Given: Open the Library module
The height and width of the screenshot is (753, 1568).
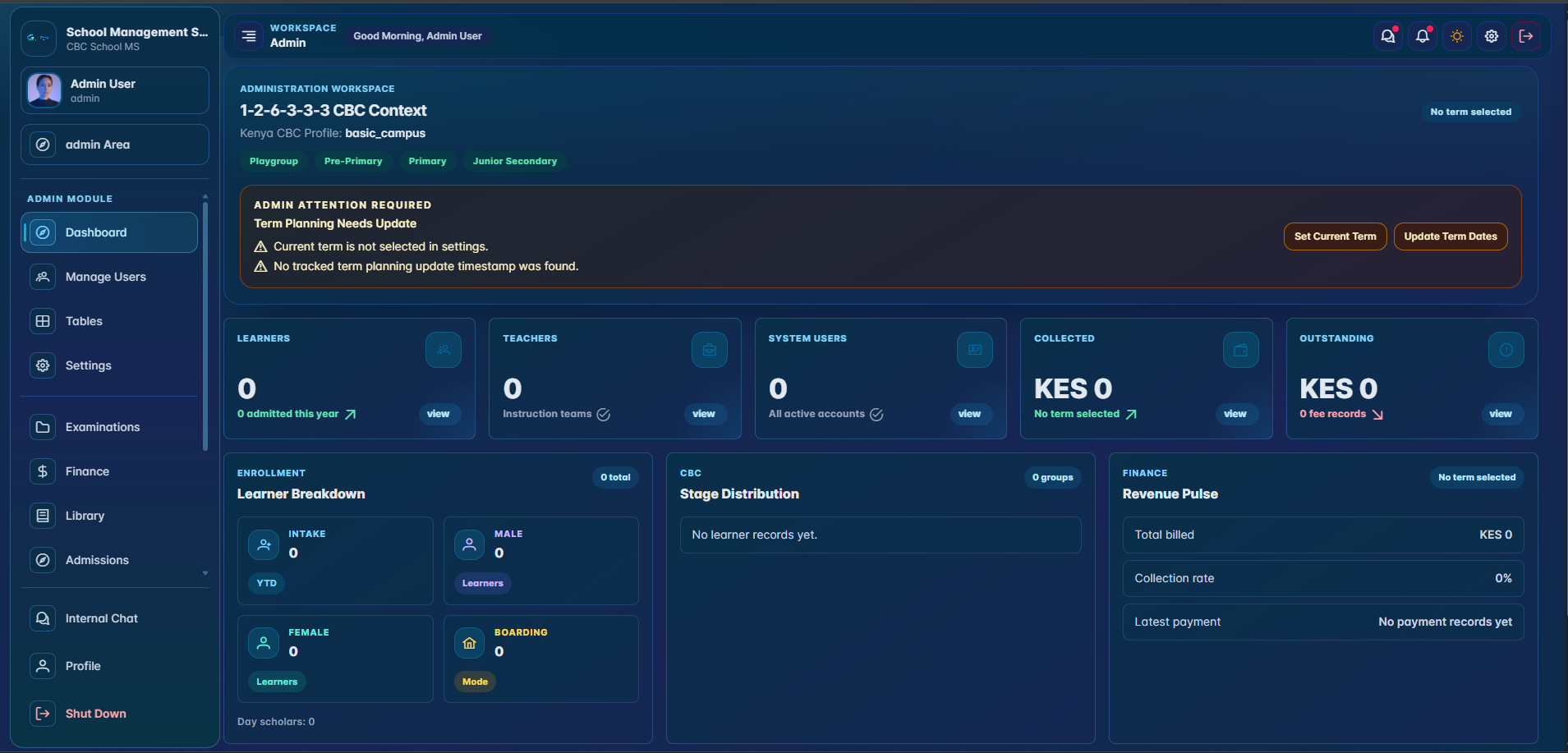Looking at the screenshot, I should (109, 516).
